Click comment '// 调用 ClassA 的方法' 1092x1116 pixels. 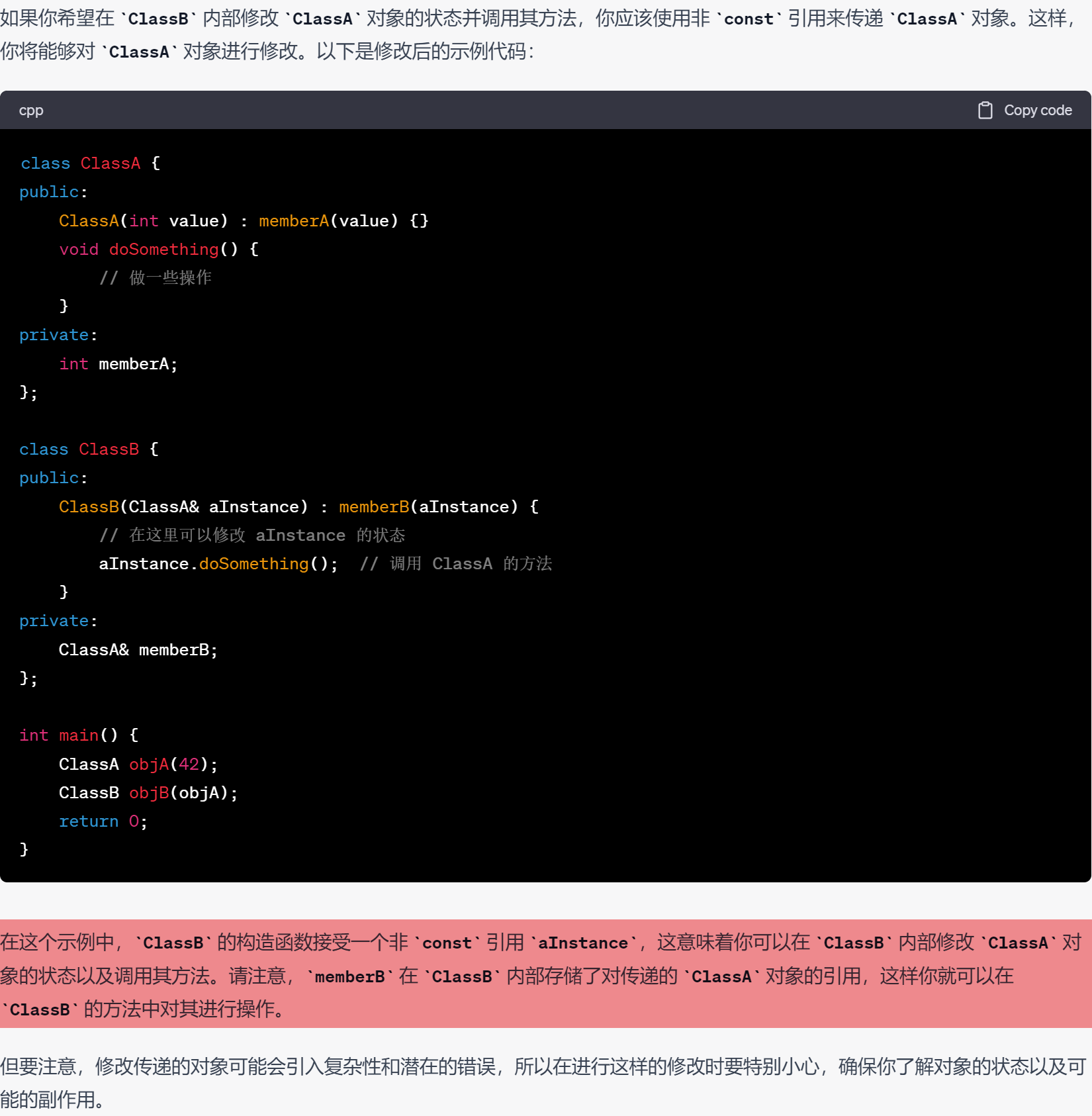[x=456, y=564]
